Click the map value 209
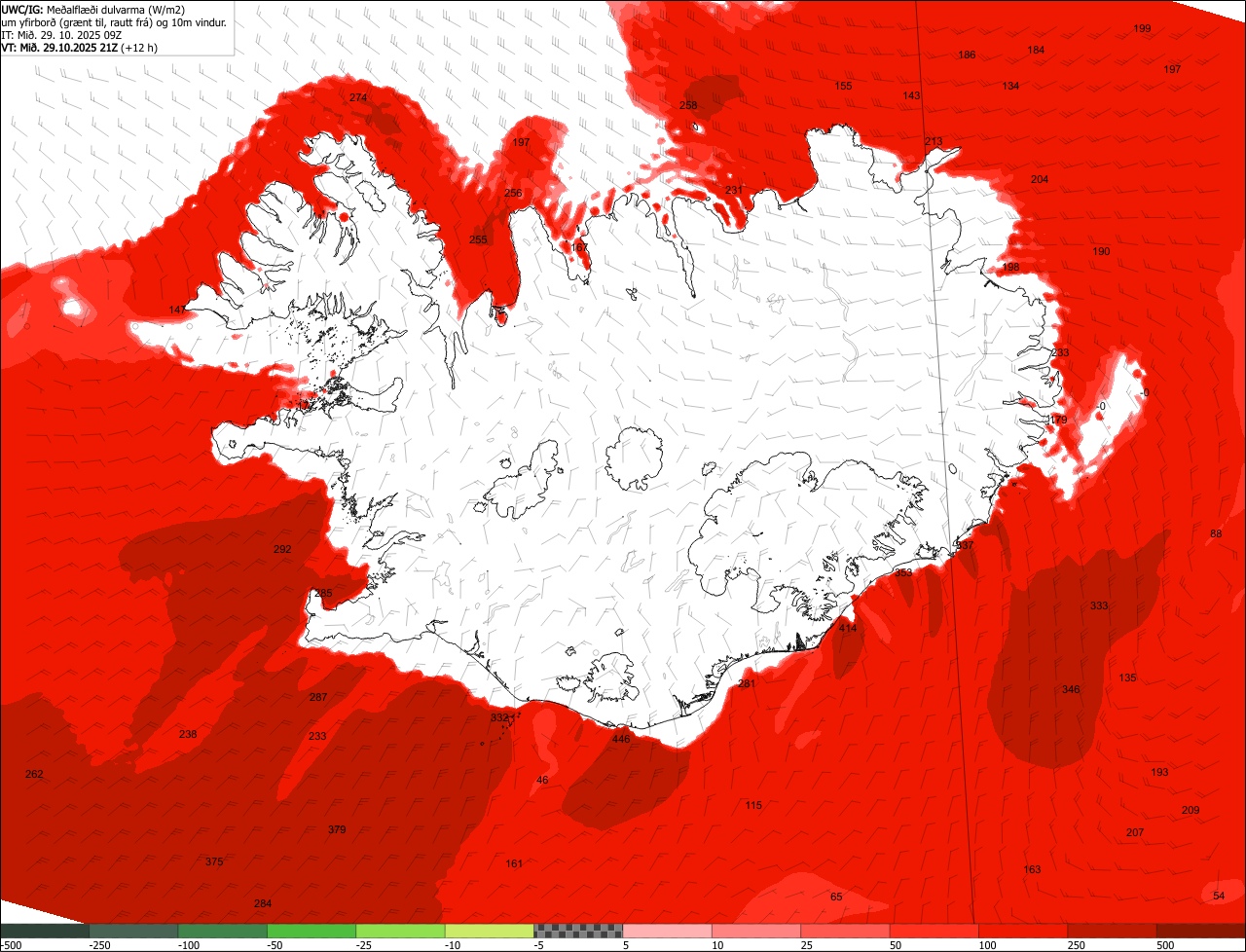This screenshot has width=1246, height=952. [1191, 810]
